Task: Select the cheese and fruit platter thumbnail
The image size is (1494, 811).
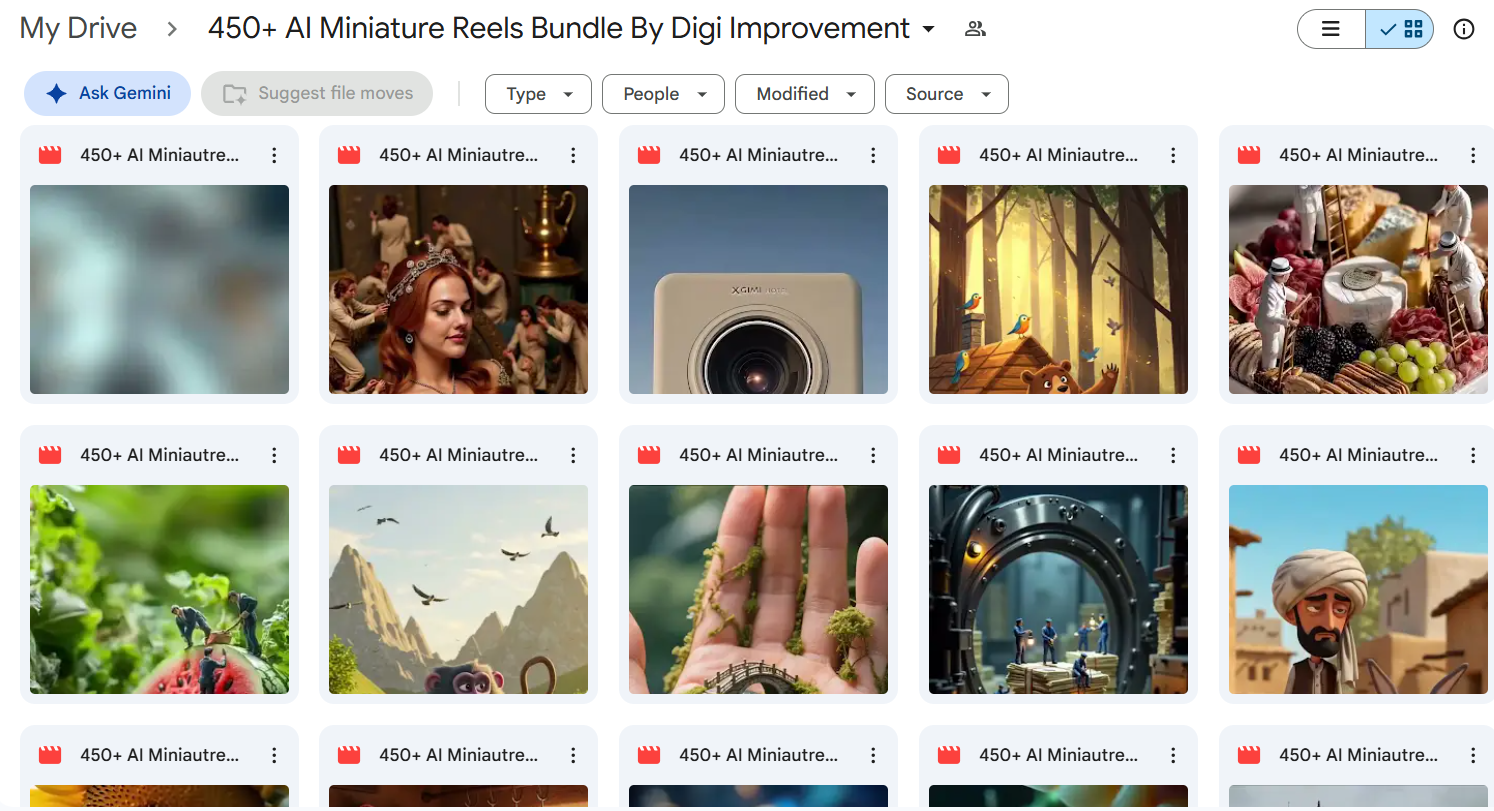Action: click(1358, 290)
